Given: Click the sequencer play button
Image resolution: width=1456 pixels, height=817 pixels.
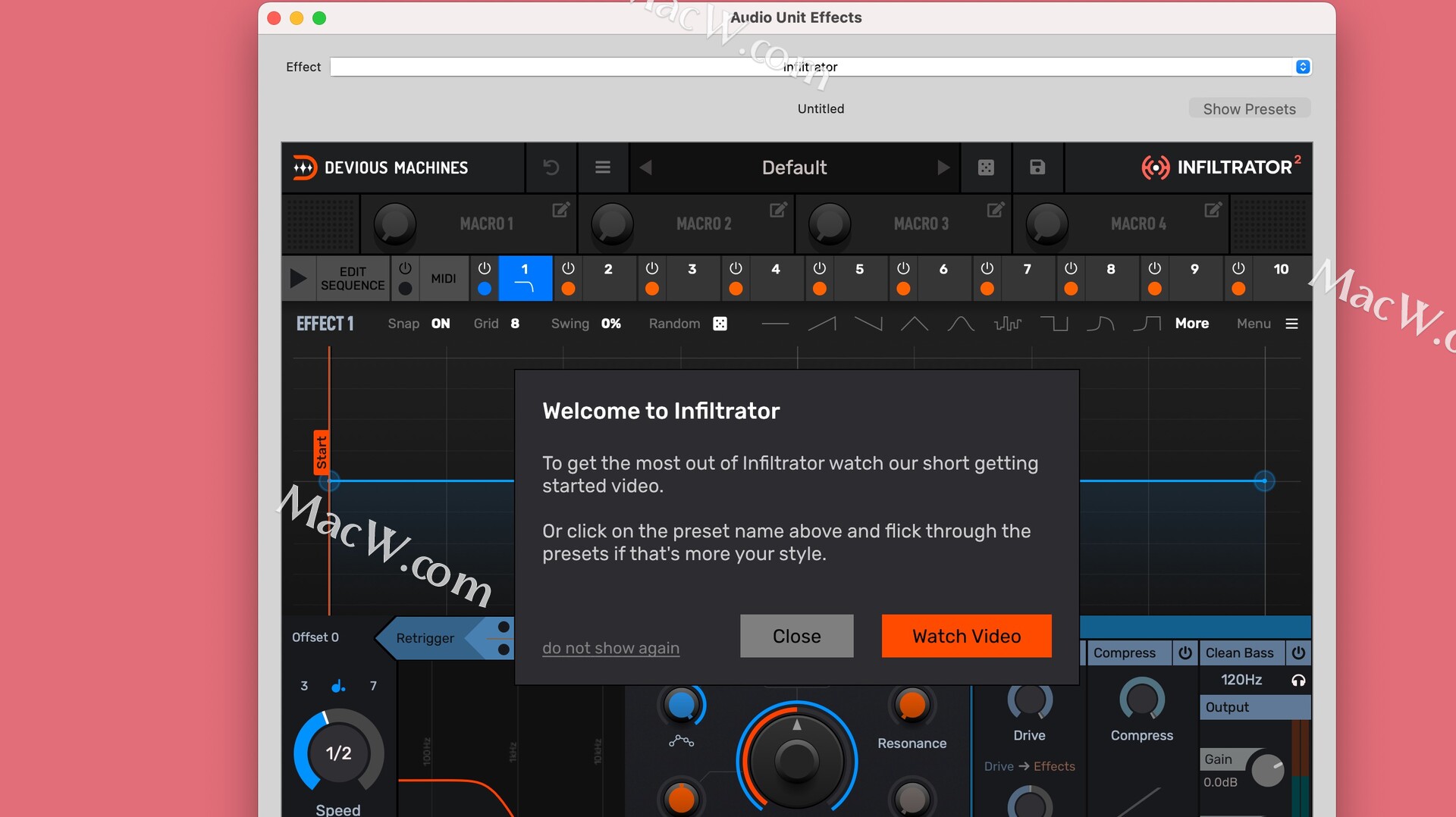Looking at the screenshot, I should tap(298, 279).
